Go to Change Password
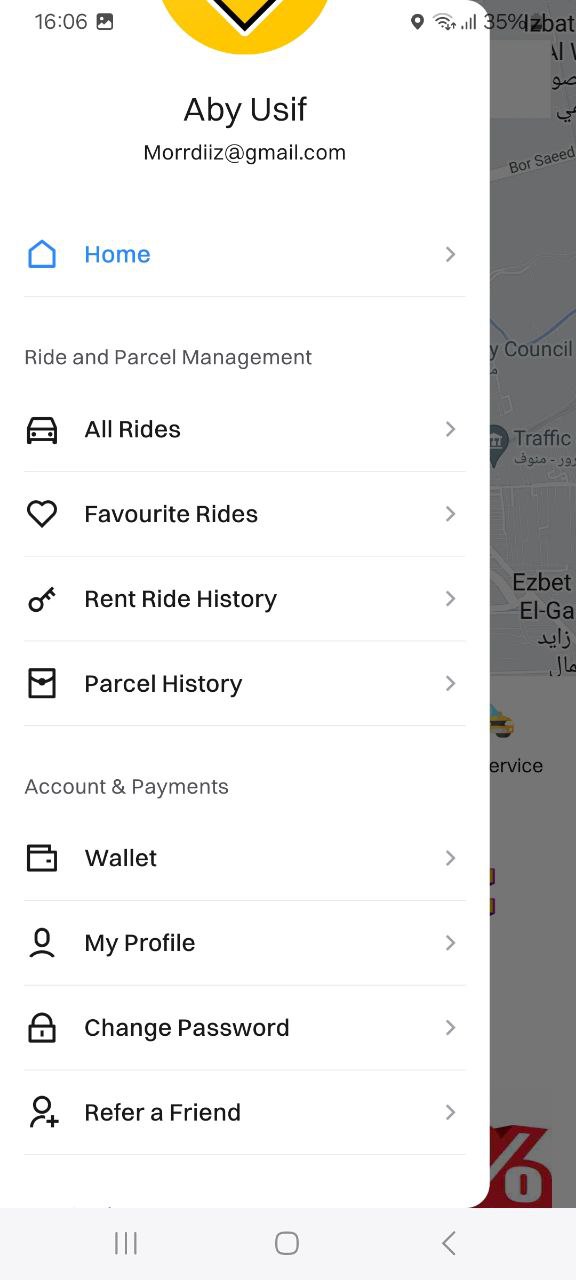Image resolution: width=576 pixels, height=1280 pixels. point(245,1028)
